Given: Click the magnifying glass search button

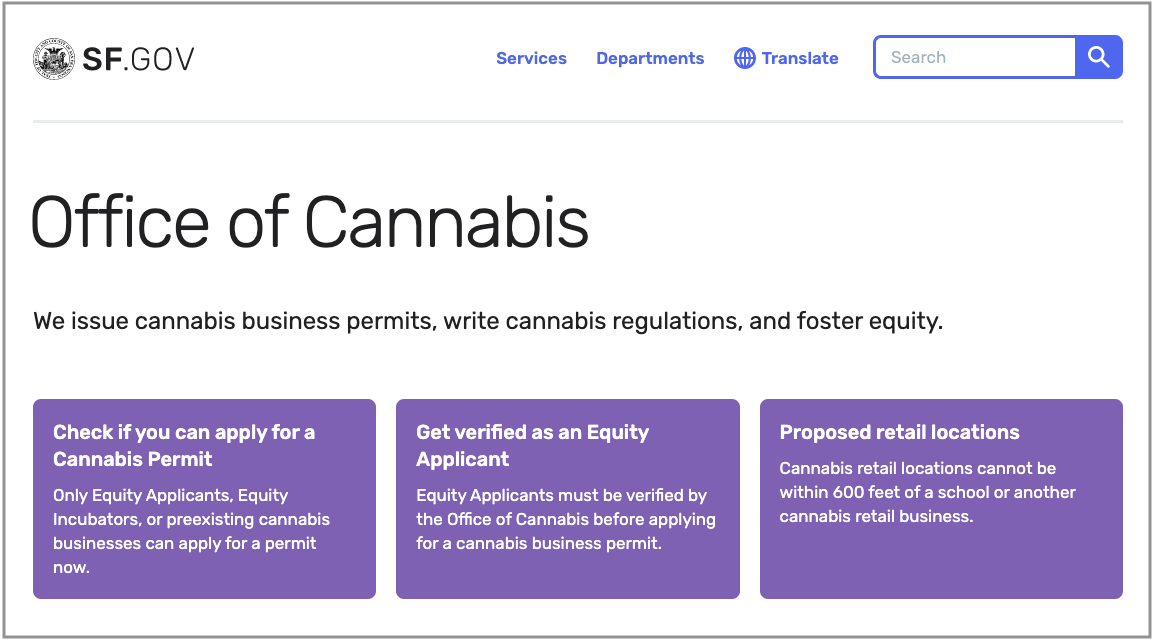Looking at the screenshot, I should (x=1099, y=57).
